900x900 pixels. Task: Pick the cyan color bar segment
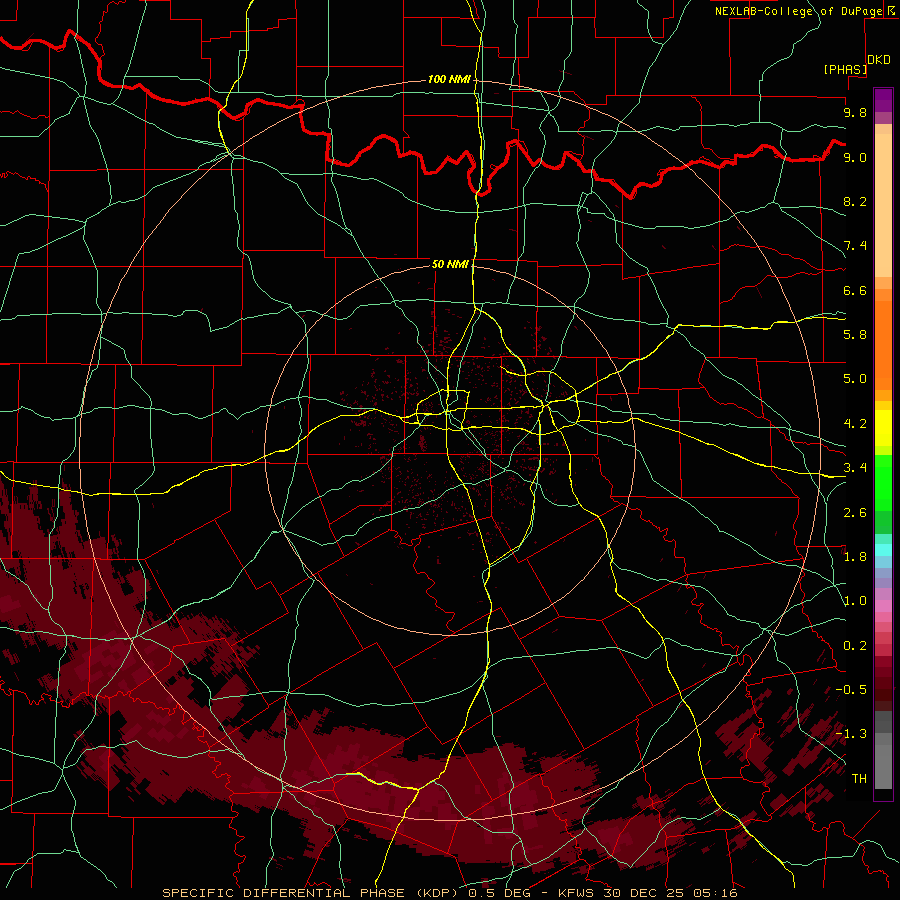click(x=883, y=550)
